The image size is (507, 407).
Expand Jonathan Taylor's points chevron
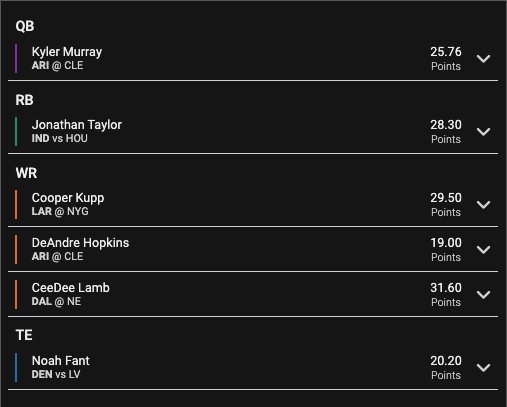(483, 132)
